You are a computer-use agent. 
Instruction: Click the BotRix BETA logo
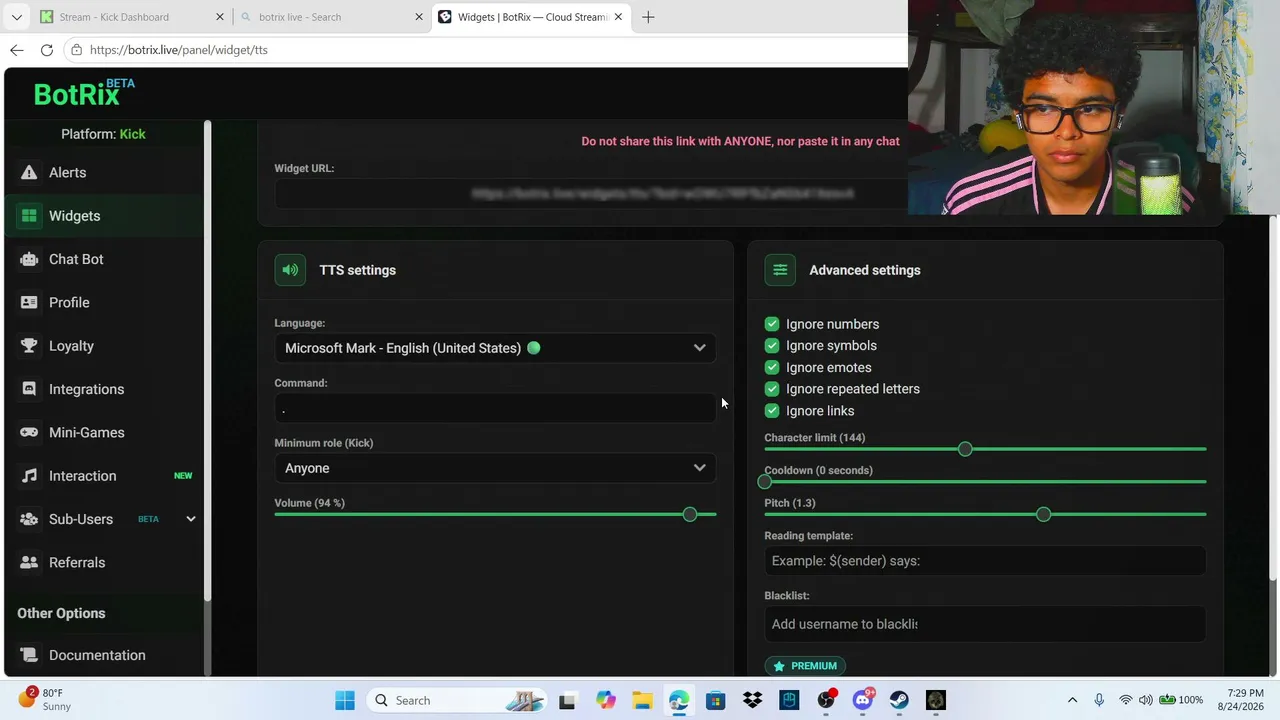(84, 92)
